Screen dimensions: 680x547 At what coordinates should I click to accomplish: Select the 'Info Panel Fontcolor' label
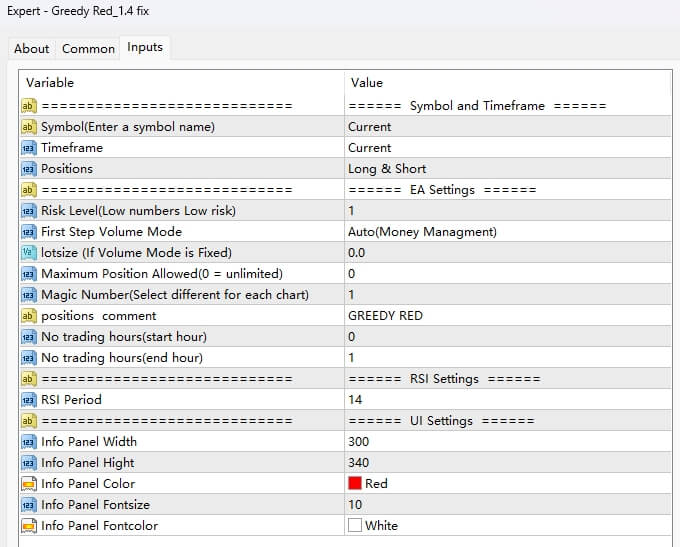click(x=99, y=526)
